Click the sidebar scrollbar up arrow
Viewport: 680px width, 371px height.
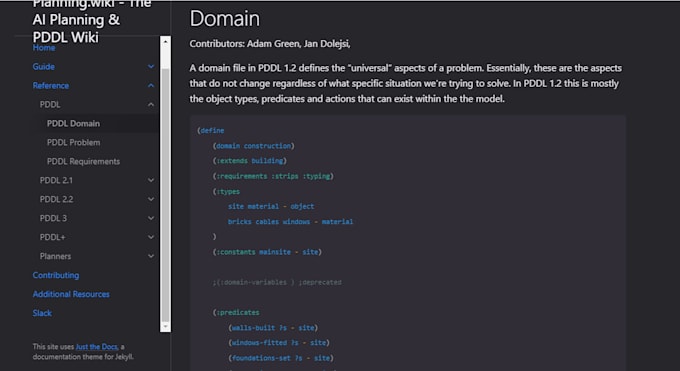(165, 42)
